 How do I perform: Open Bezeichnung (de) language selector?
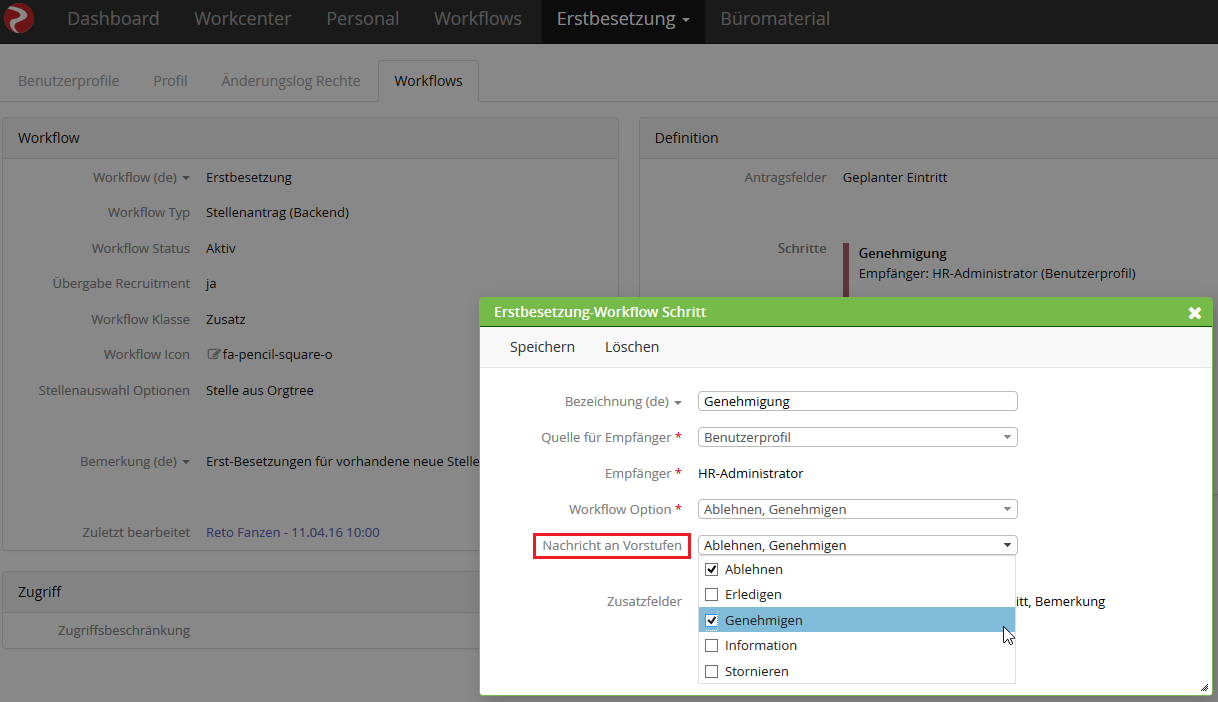[678, 402]
